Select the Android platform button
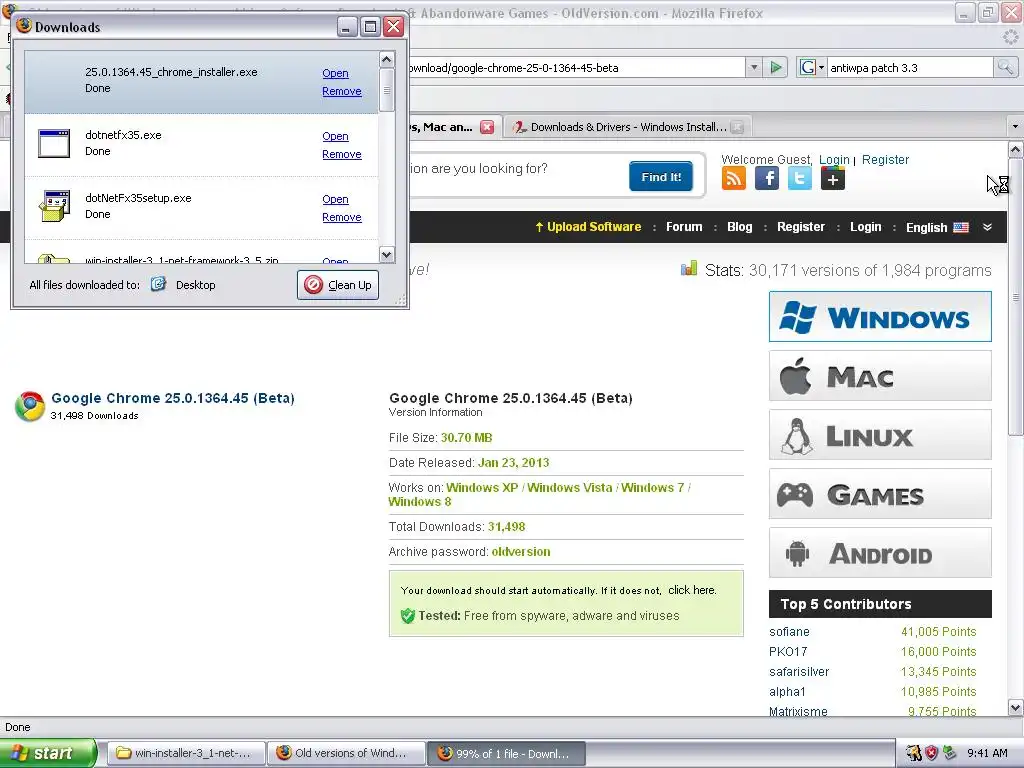The width and height of the screenshot is (1024, 768). point(880,552)
